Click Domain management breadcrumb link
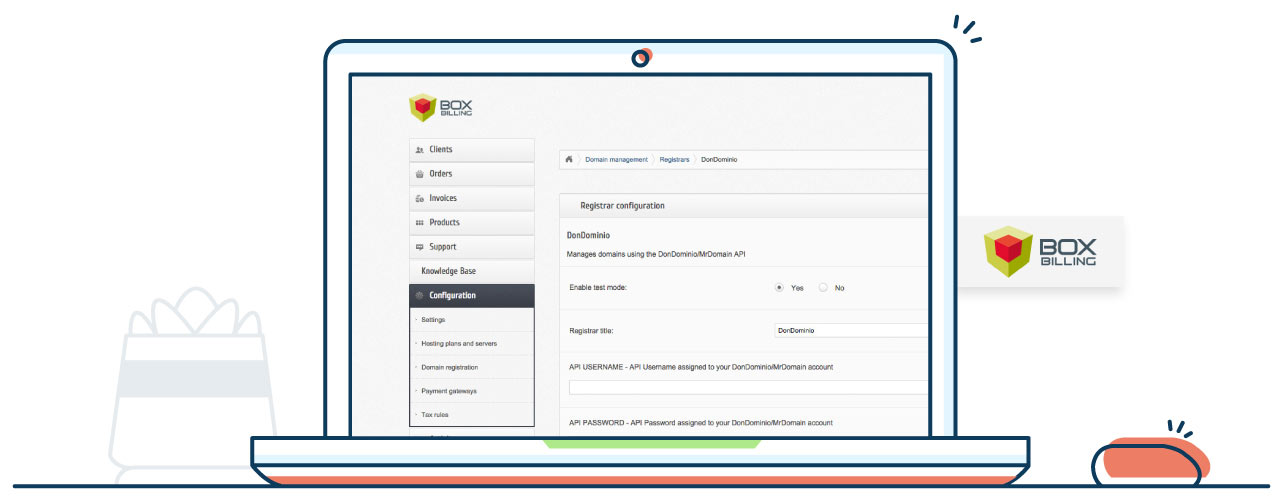 [616, 159]
